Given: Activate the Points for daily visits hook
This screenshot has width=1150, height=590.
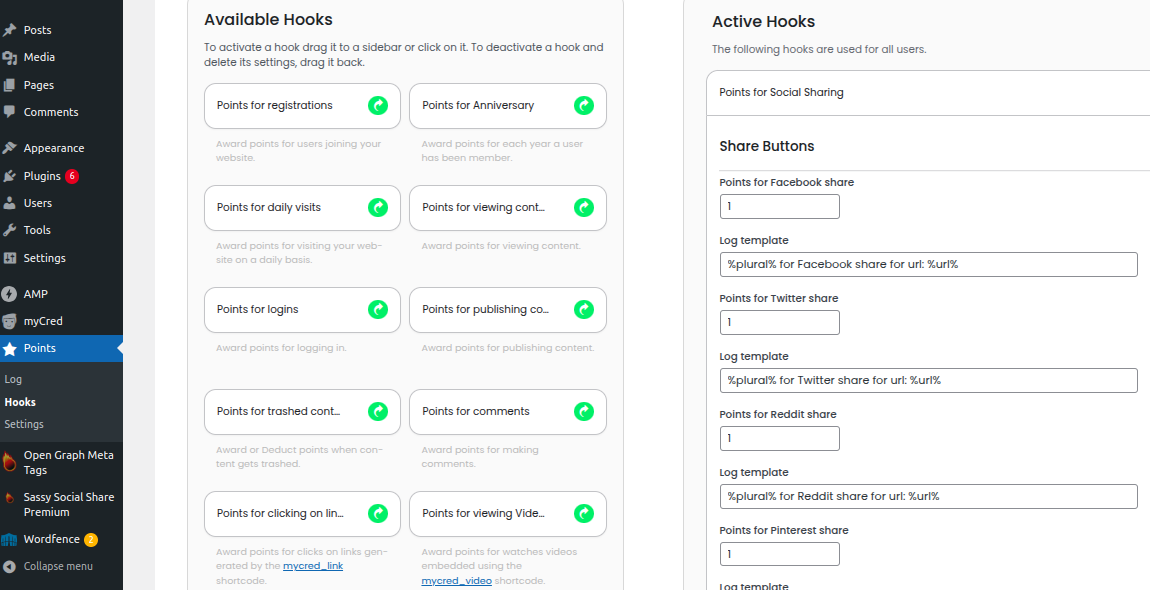Looking at the screenshot, I should click(x=302, y=208).
